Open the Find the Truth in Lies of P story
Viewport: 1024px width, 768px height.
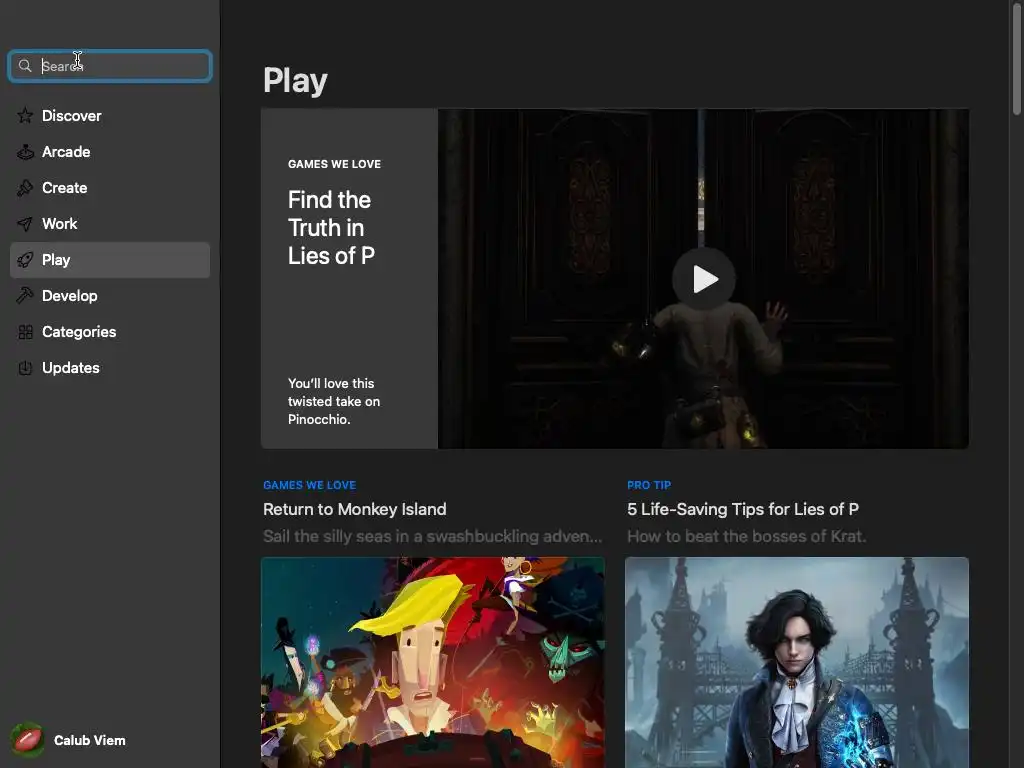coord(330,228)
